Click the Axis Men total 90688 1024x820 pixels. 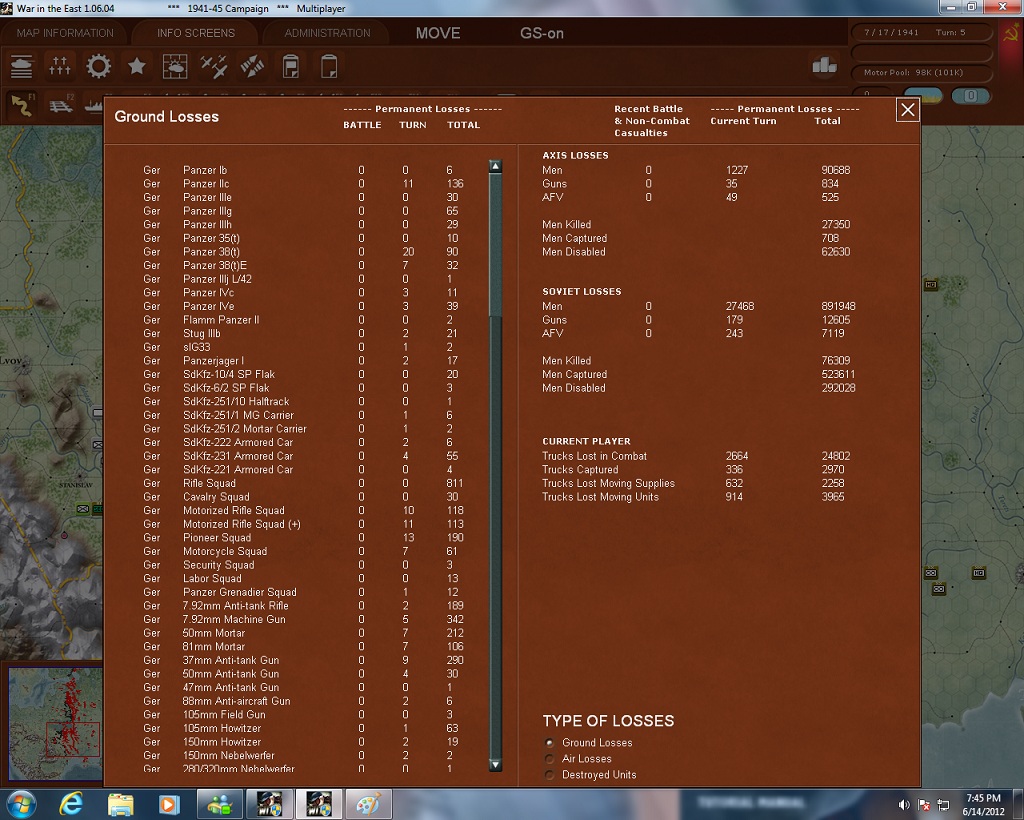pyautogui.click(x=835, y=170)
